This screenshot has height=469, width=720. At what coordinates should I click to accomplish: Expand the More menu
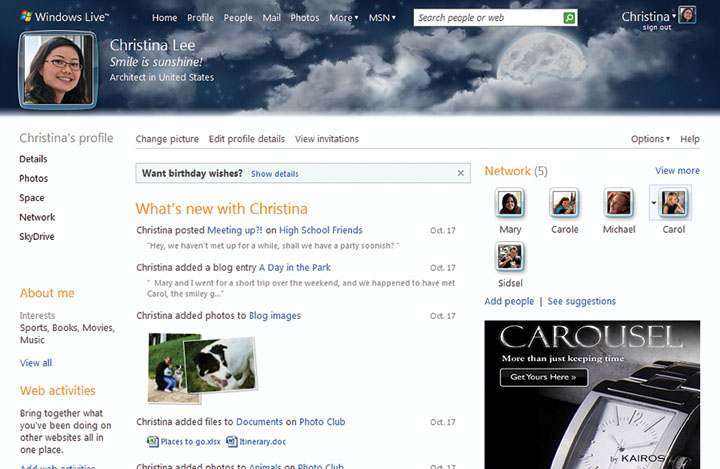pyautogui.click(x=343, y=18)
